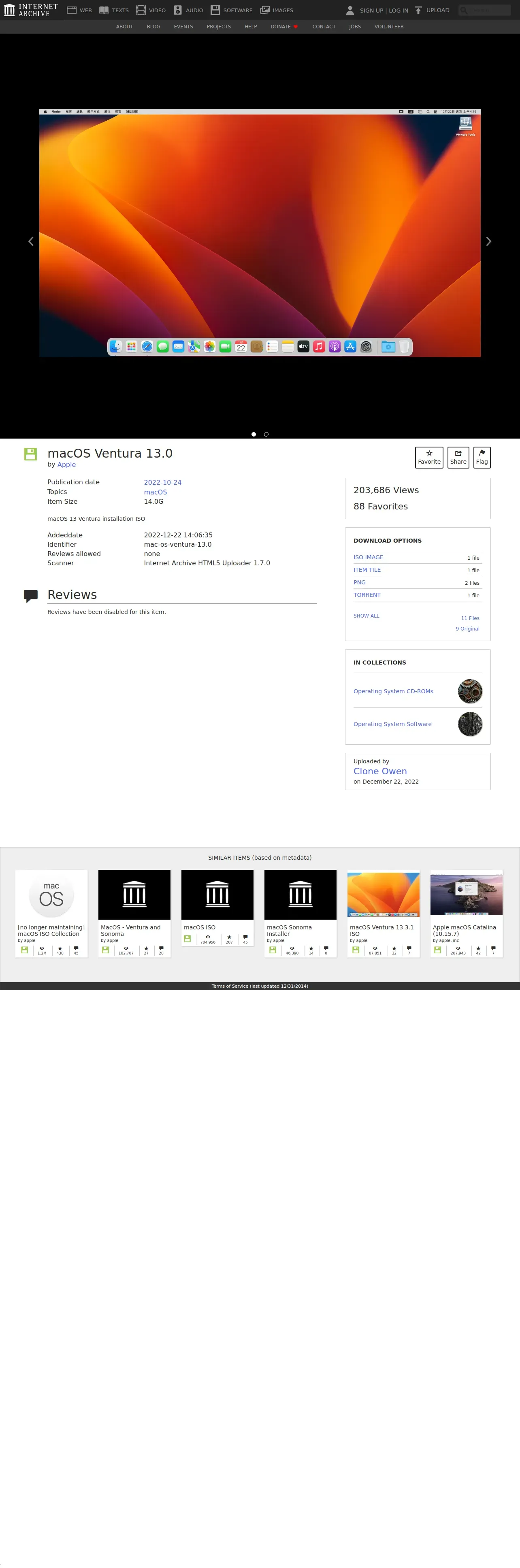520x1568 pixels.
Task: Click the user account avatar icon
Action: [350, 11]
